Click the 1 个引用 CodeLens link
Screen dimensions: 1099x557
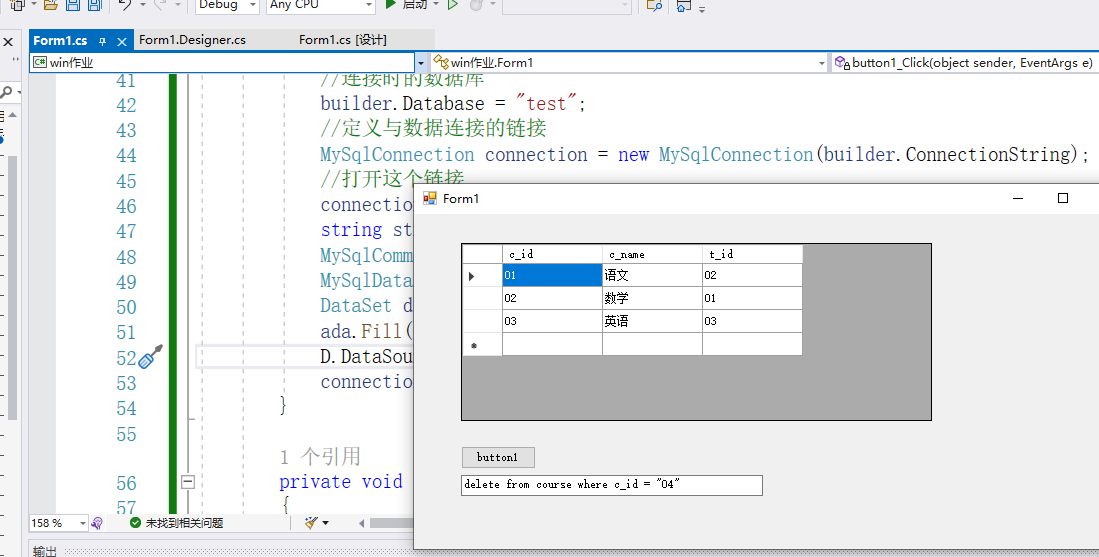(x=320, y=457)
